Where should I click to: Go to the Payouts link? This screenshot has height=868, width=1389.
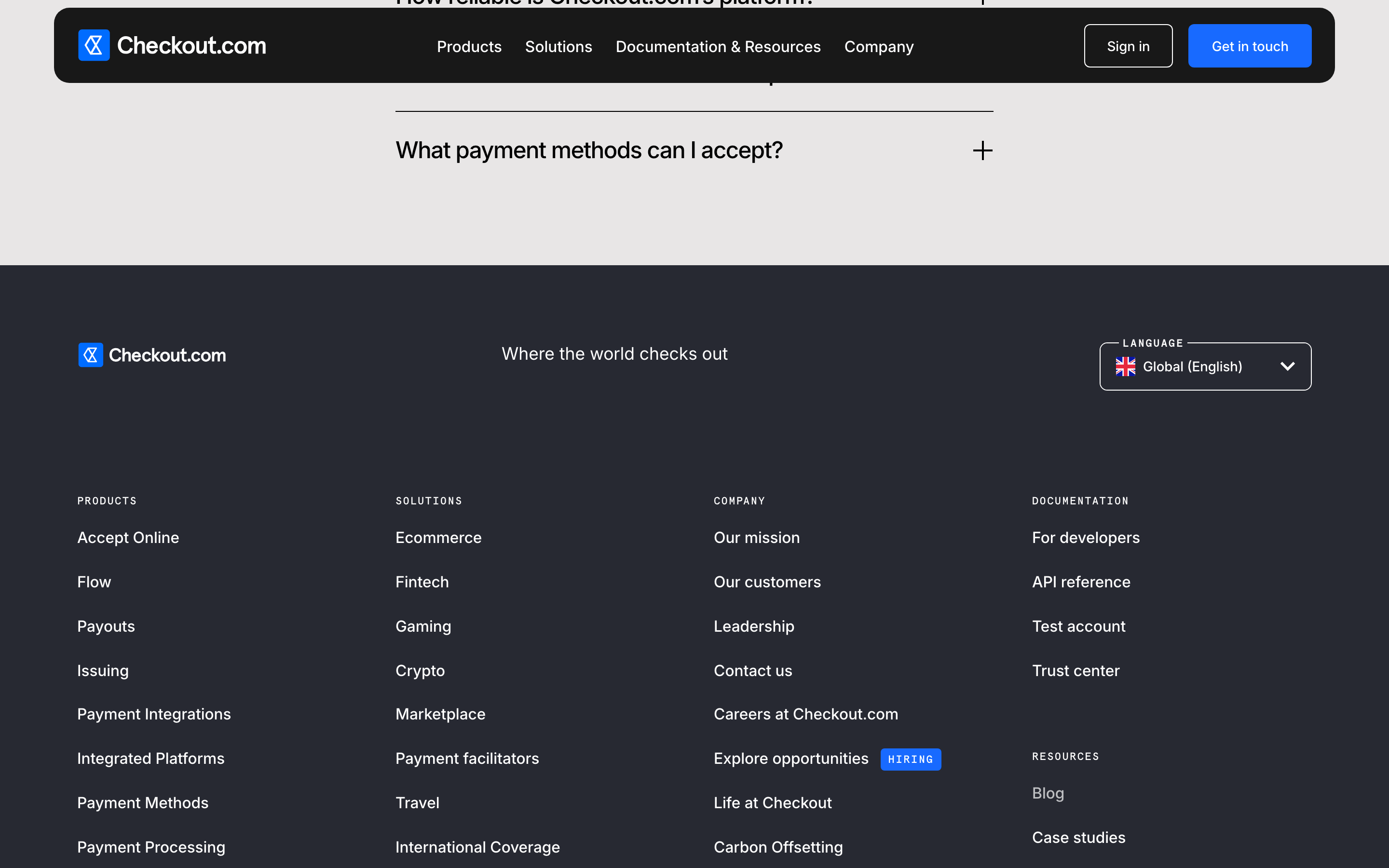pos(106,626)
